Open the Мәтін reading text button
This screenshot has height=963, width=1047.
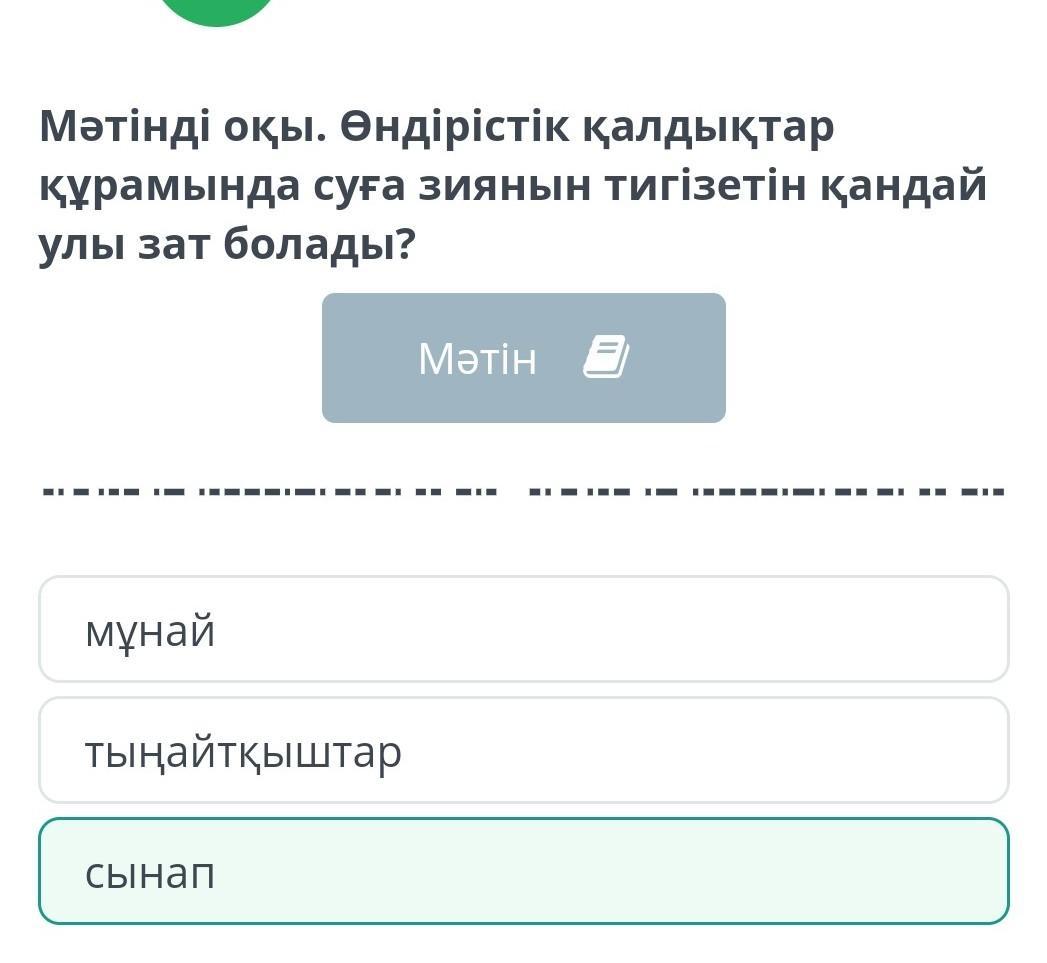[523, 358]
